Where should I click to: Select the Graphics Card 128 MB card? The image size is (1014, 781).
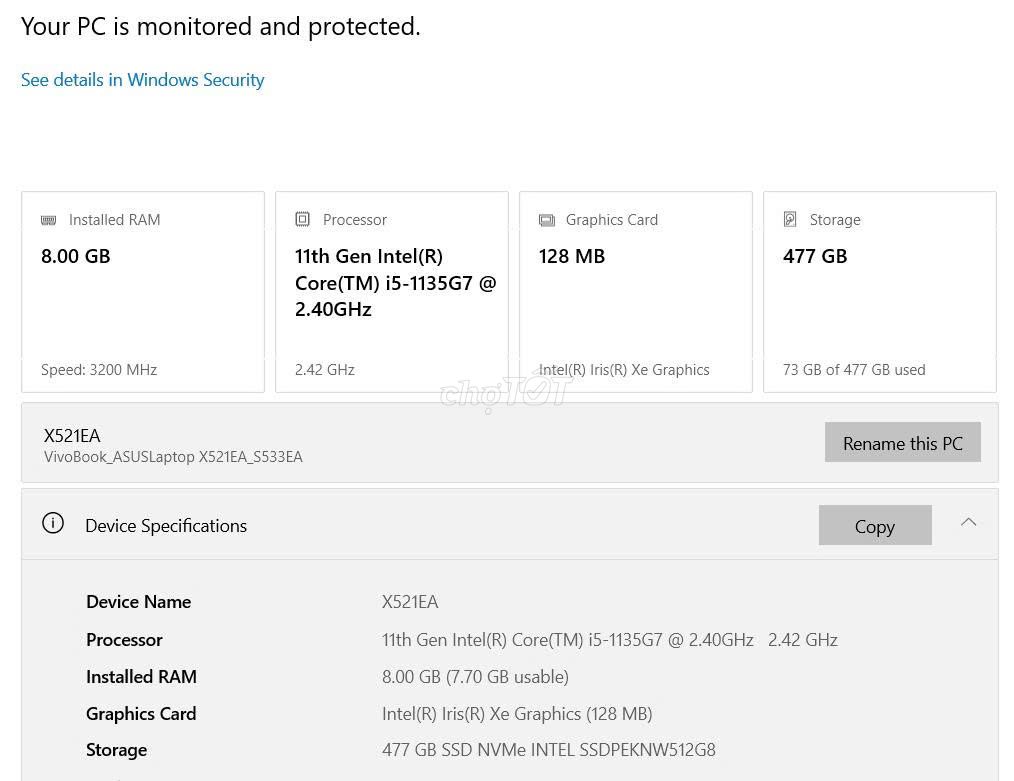click(635, 292)
